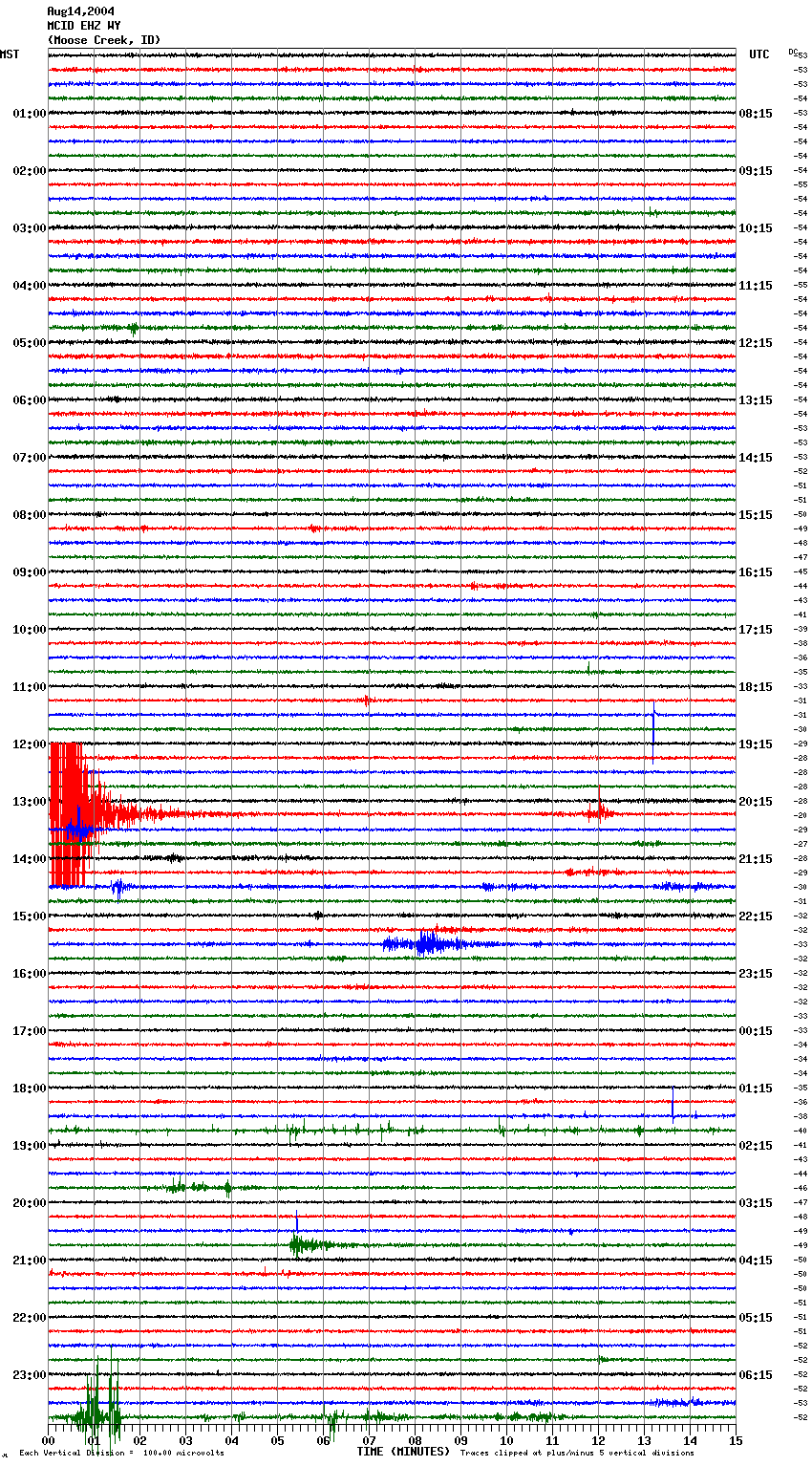Click the "Traces clipped at plus/minus 5 vertical divisions" note
Viewport: 812px width, 1466px height.
tap(577, 1453)
